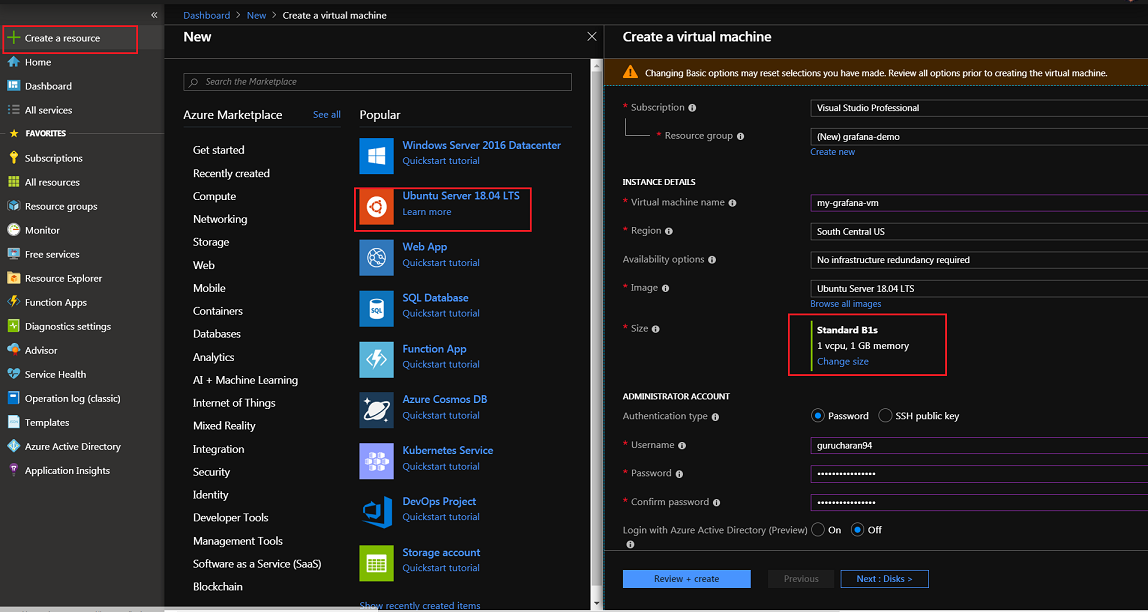Click the Virtual machine name field
1148x612 pixels.
pos(979,203)
